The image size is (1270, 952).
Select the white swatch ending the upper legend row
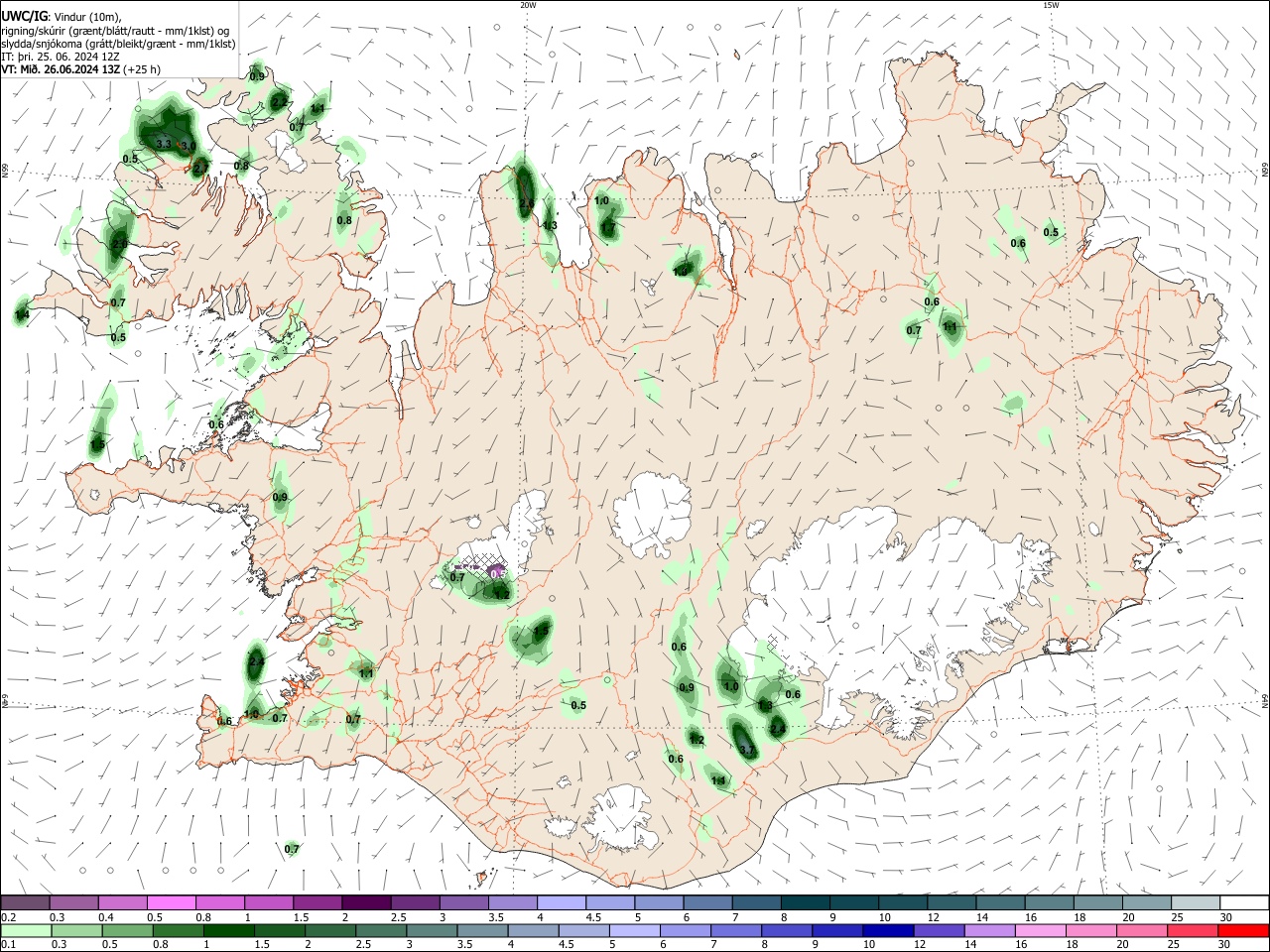tap(1243, 902)
